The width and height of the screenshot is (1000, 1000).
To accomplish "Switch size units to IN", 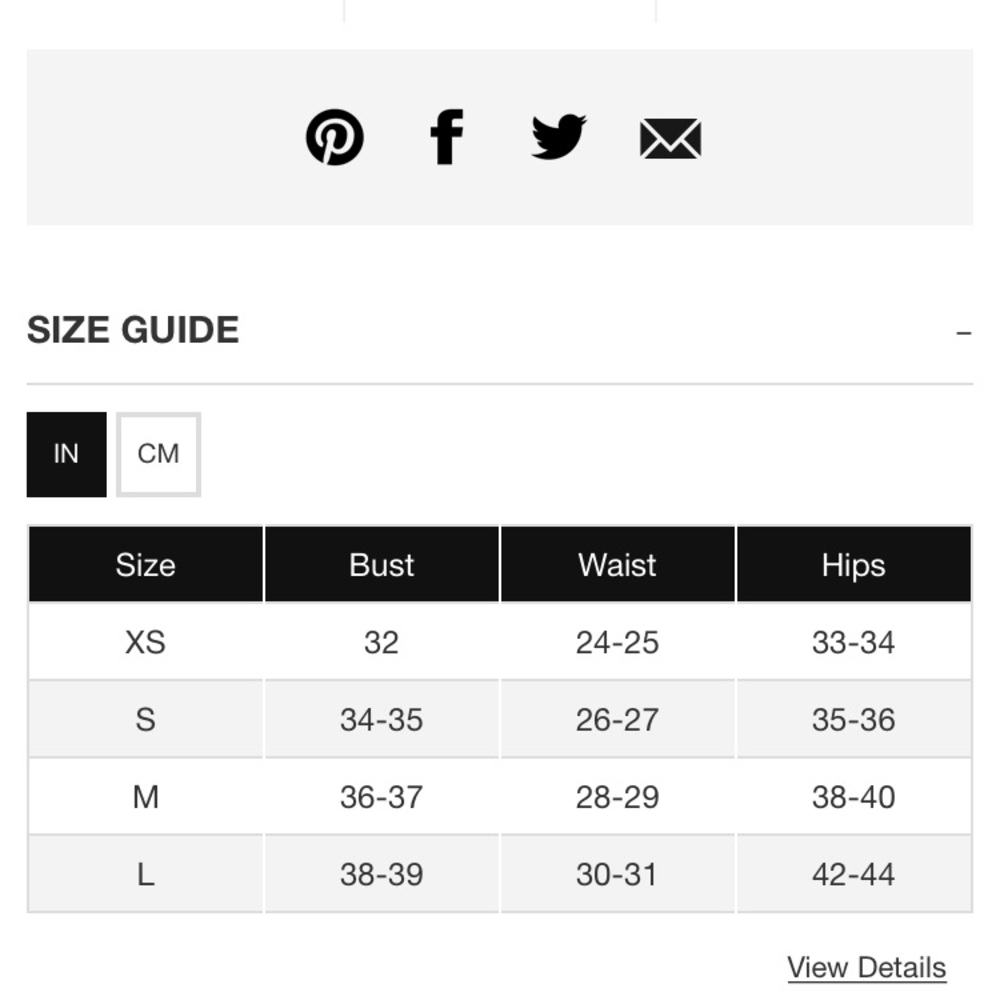I will [66, 454].
